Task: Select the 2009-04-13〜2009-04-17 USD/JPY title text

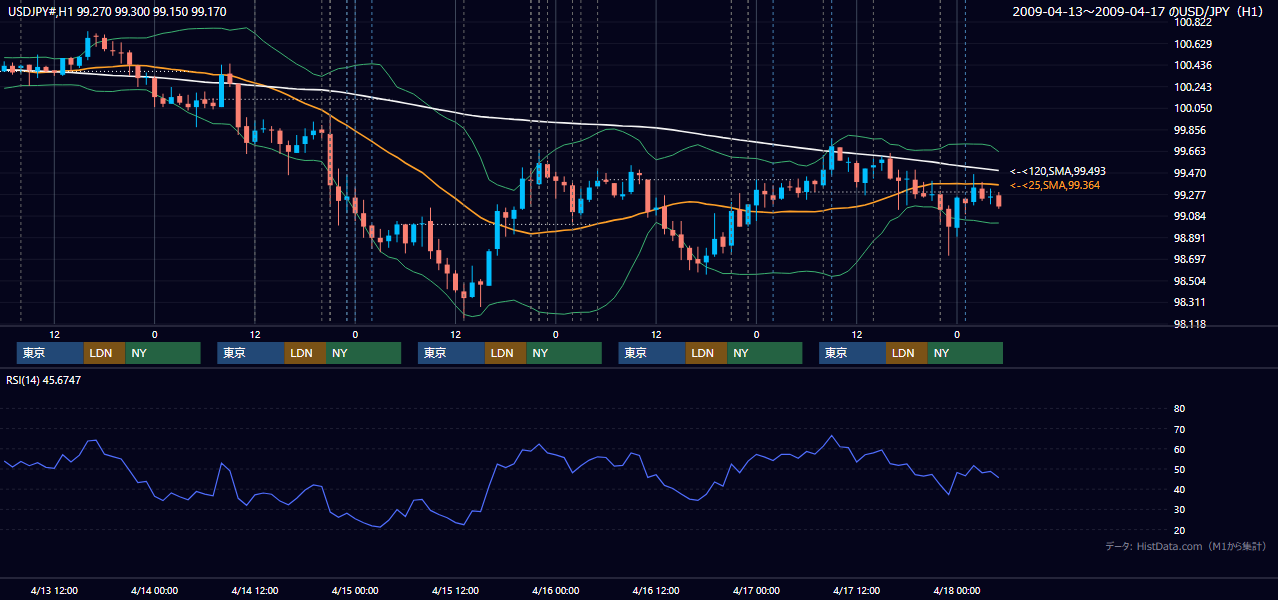Action: (1139, 11)
